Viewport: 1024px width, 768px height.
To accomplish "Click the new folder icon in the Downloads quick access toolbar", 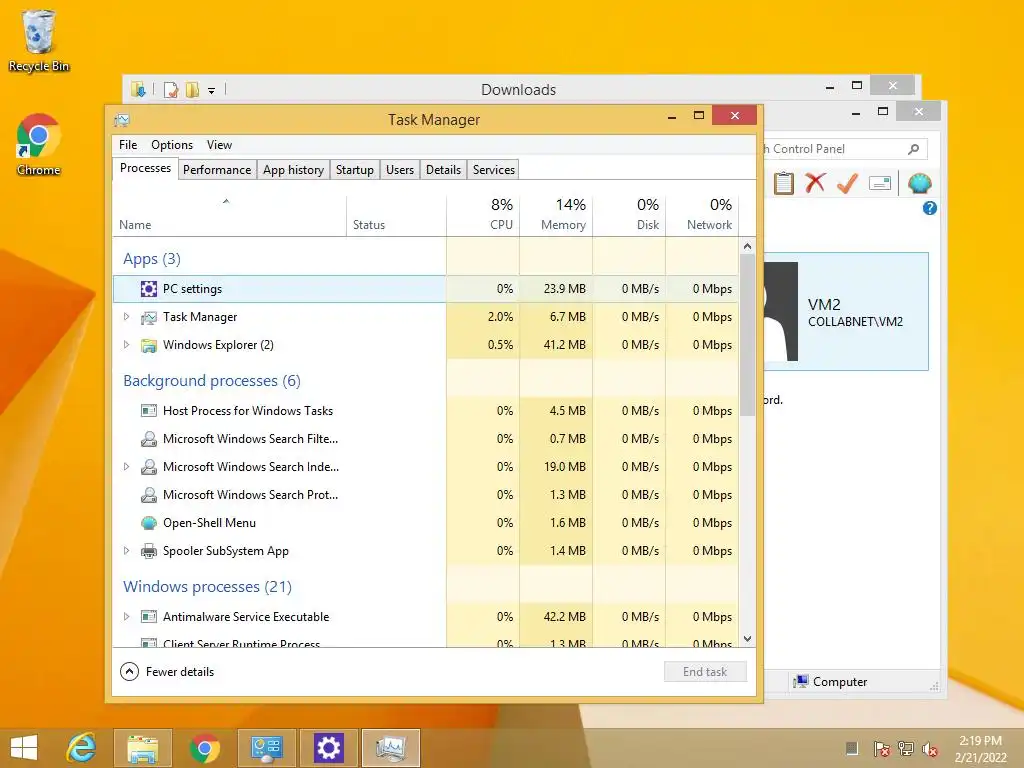I will (x=192, y=89).
